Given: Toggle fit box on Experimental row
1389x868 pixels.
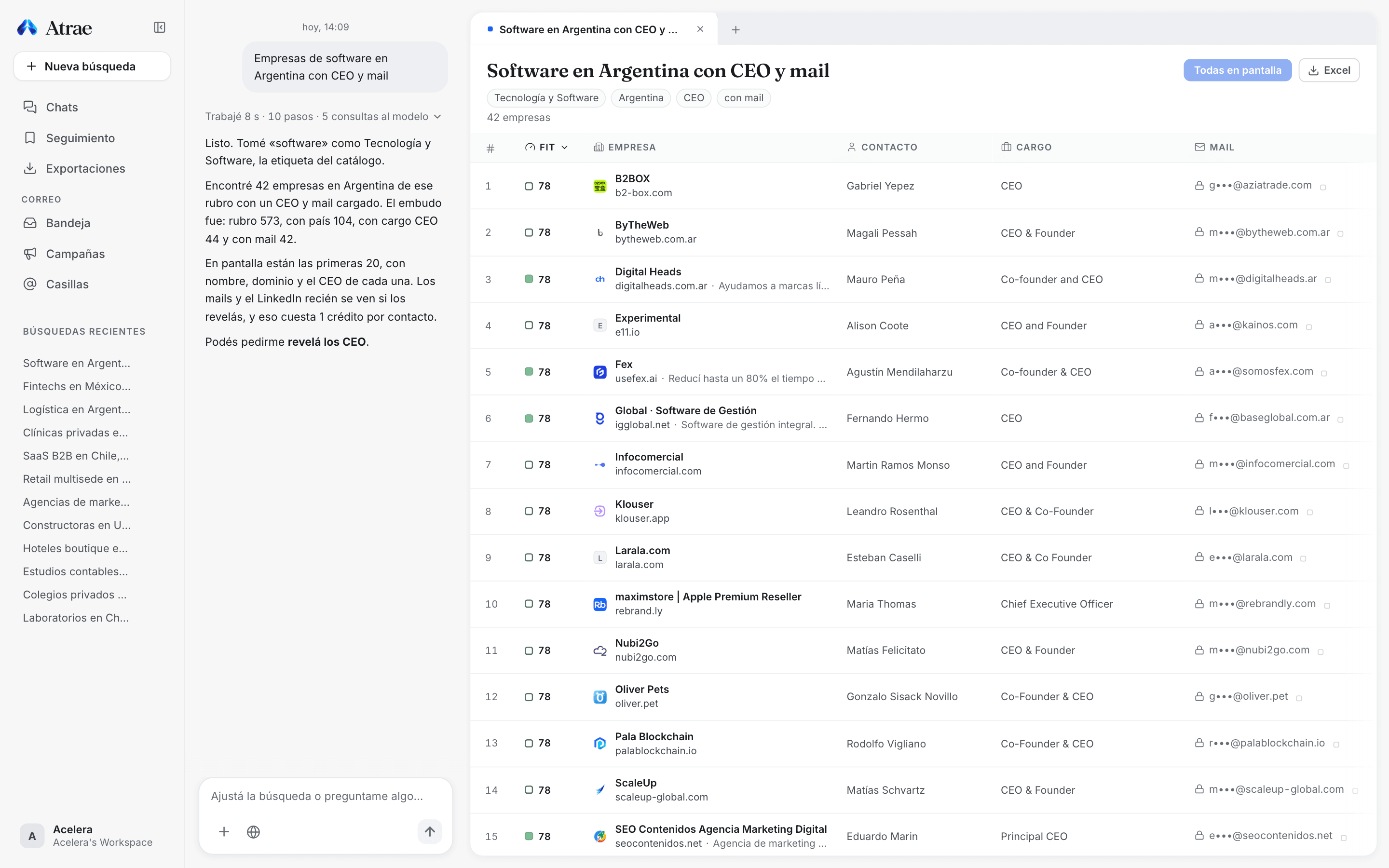Looking at the screenshot, I should tap(529, 325).
